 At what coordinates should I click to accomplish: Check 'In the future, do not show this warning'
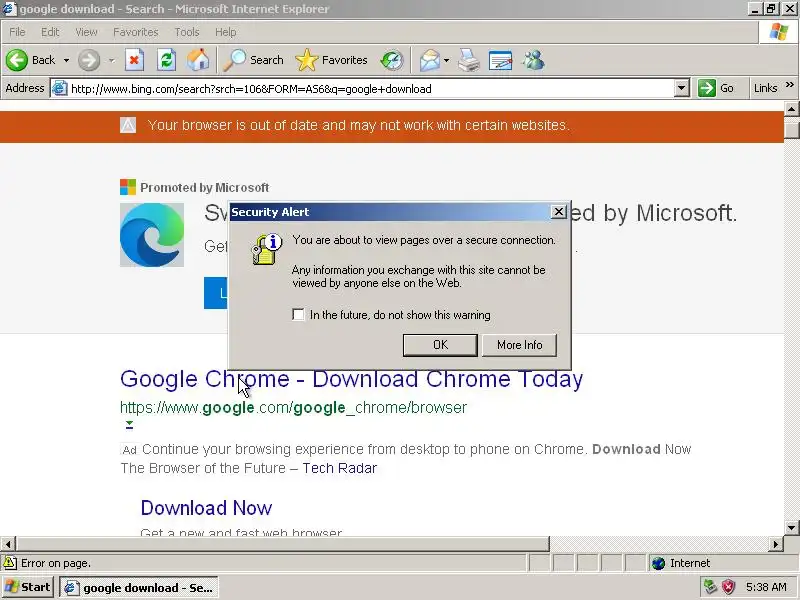click(298, 314)
